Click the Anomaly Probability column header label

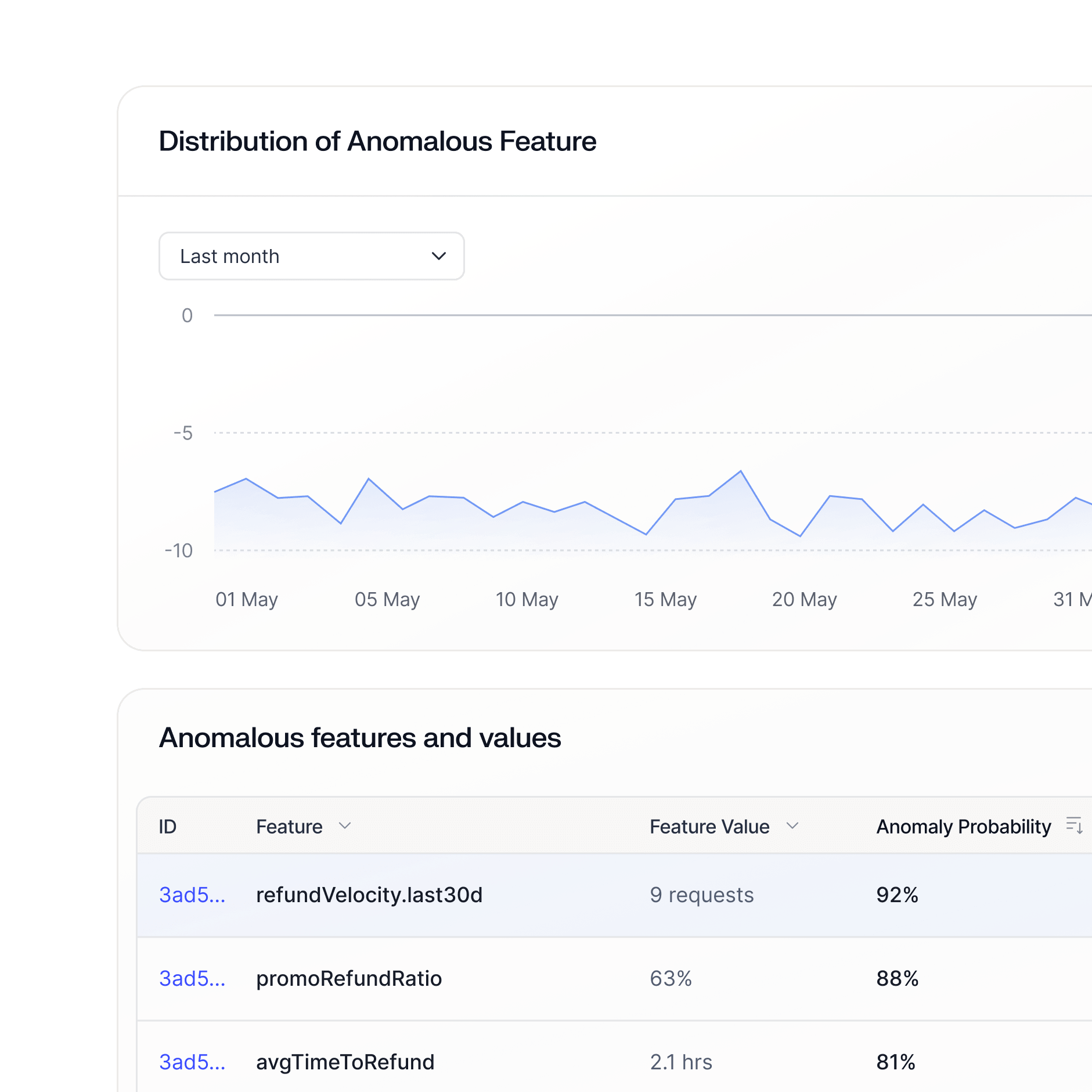[964, 826]
